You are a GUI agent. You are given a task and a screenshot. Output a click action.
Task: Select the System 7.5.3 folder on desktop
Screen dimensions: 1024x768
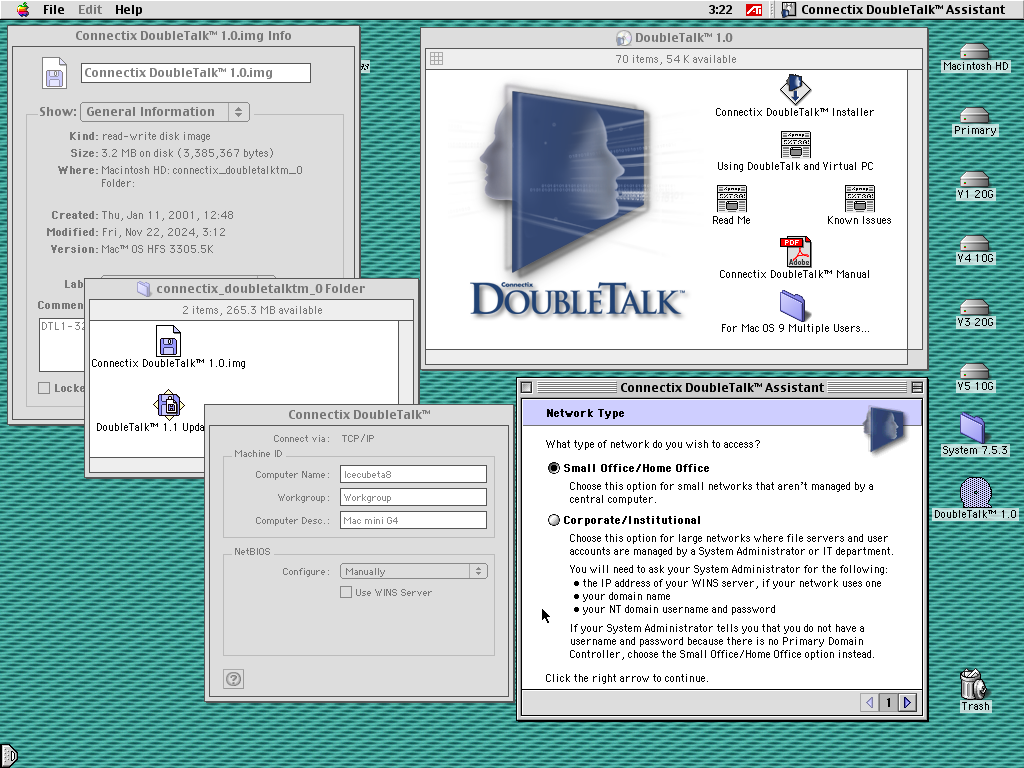(x=973, y=428)
